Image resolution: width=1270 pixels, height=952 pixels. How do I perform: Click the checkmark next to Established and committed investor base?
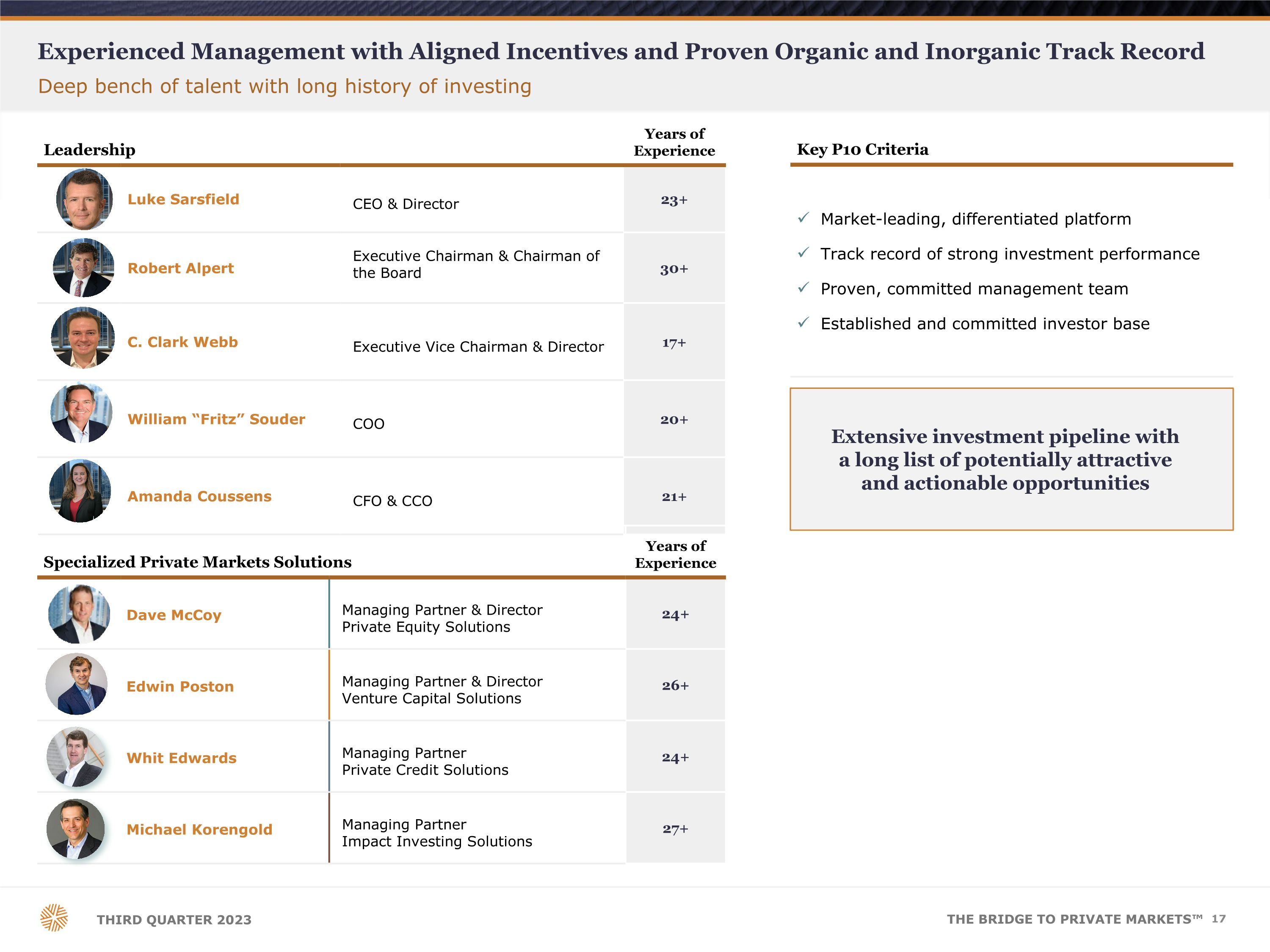pos(804,322)
